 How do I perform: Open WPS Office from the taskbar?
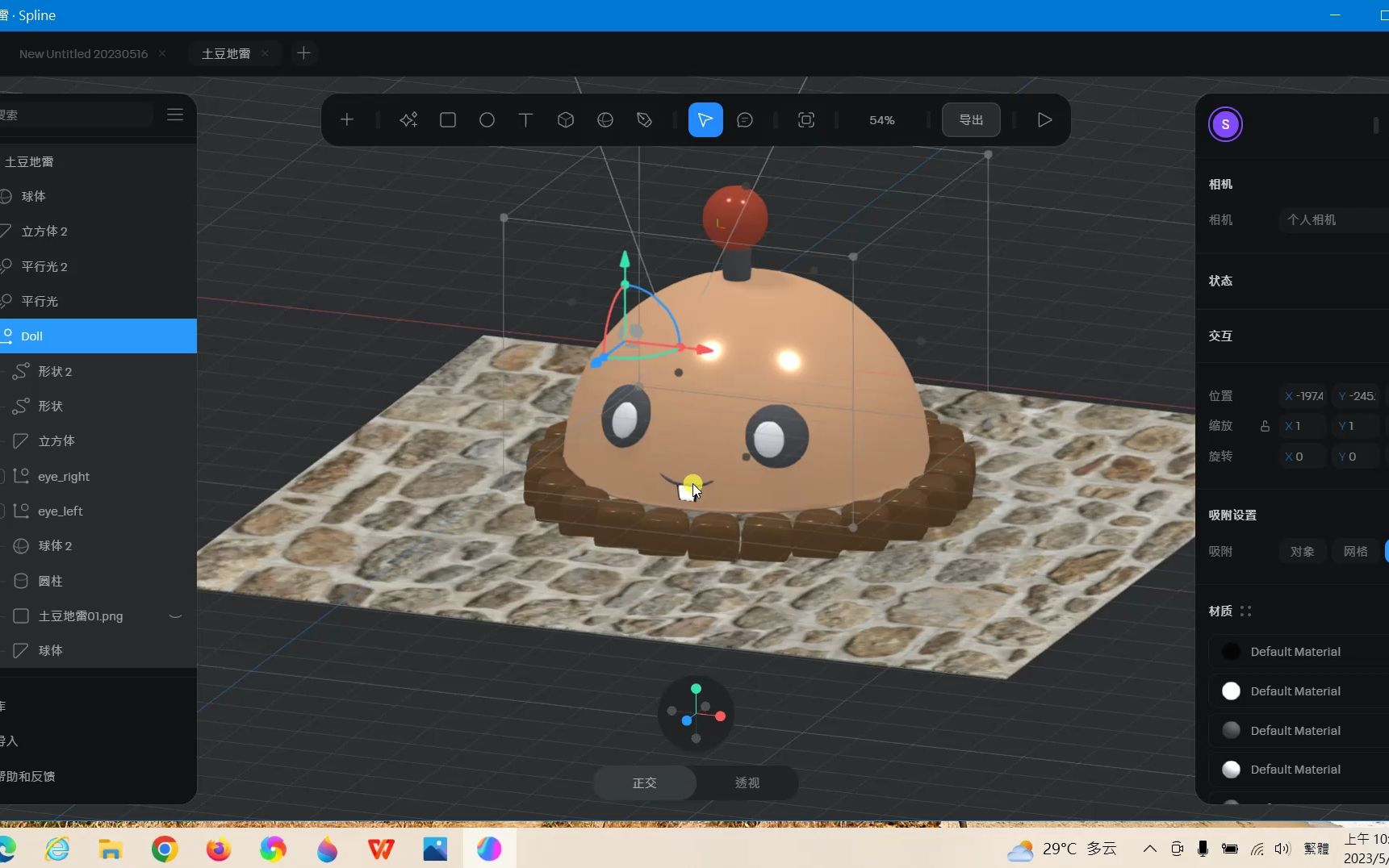[381, 849]
